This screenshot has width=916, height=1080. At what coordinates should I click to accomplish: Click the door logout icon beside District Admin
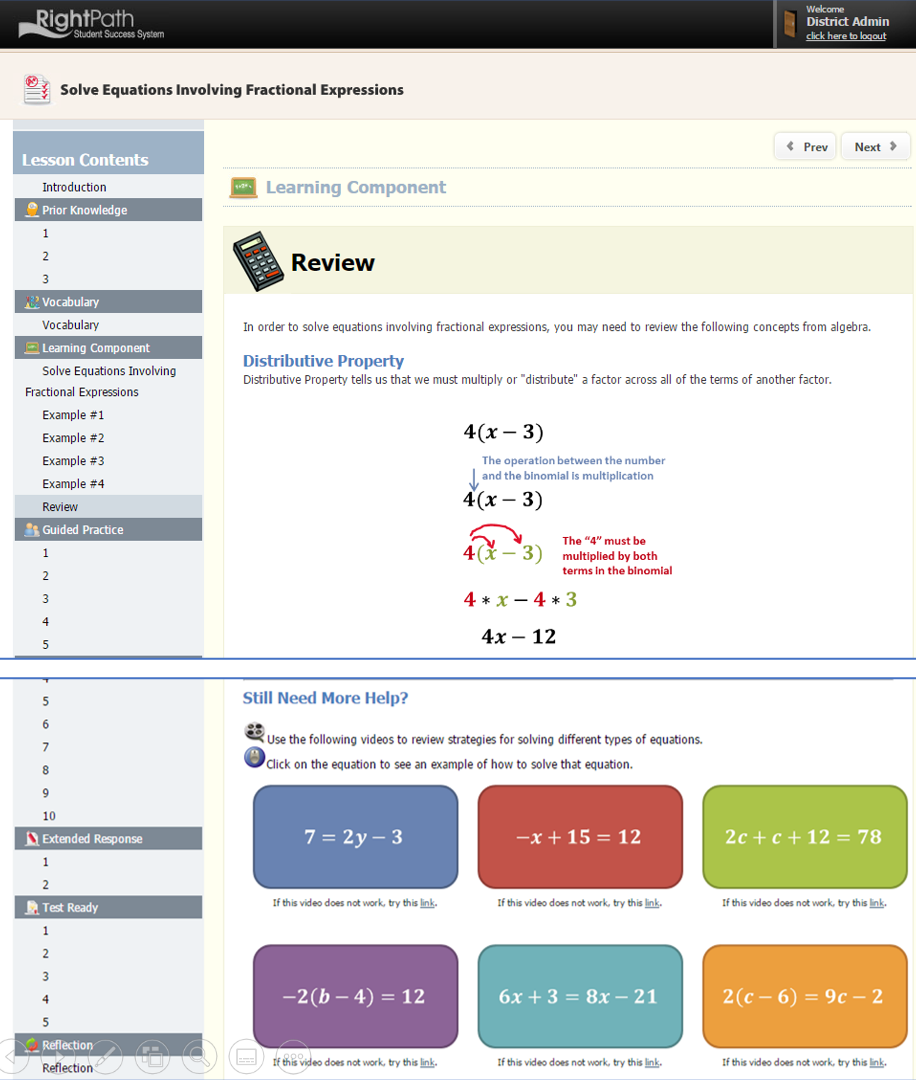(x=790, y=23)
